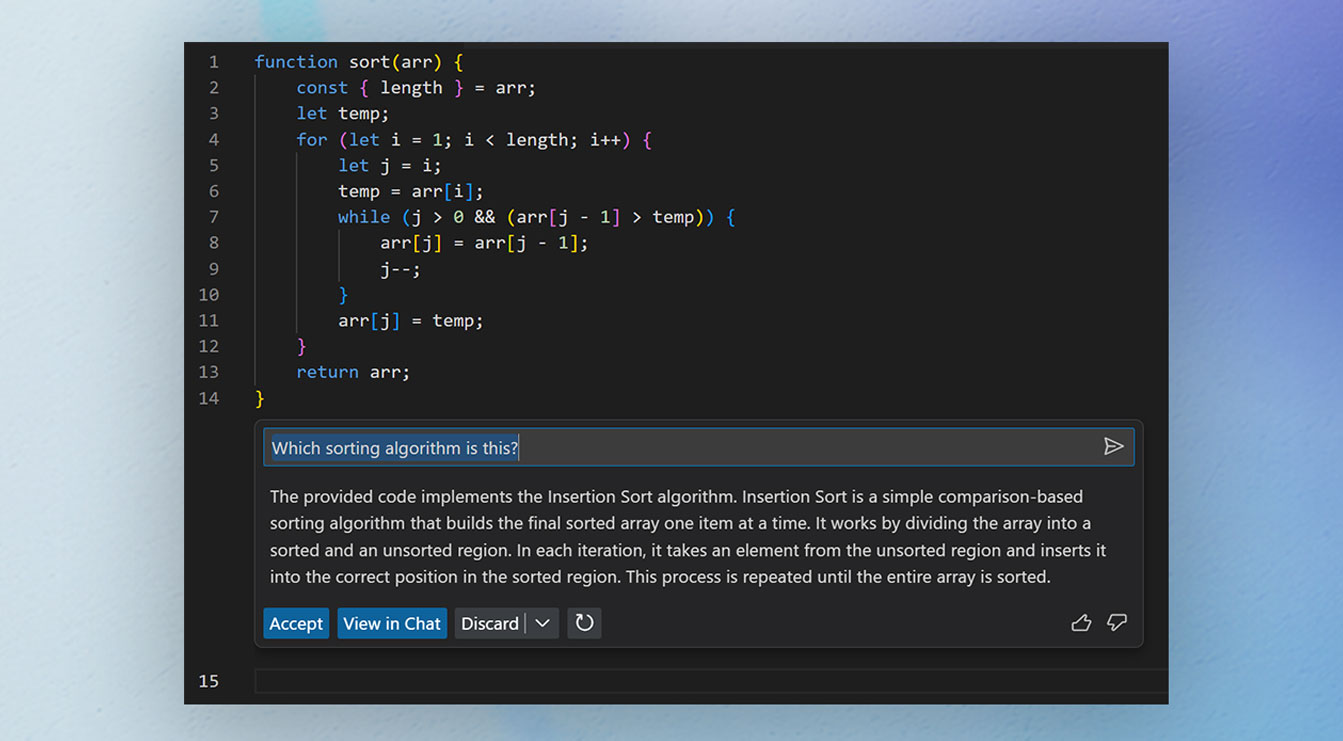The image size is (1343, 741).
Task: Click the 'j--;' line
Action: (401, 269)
